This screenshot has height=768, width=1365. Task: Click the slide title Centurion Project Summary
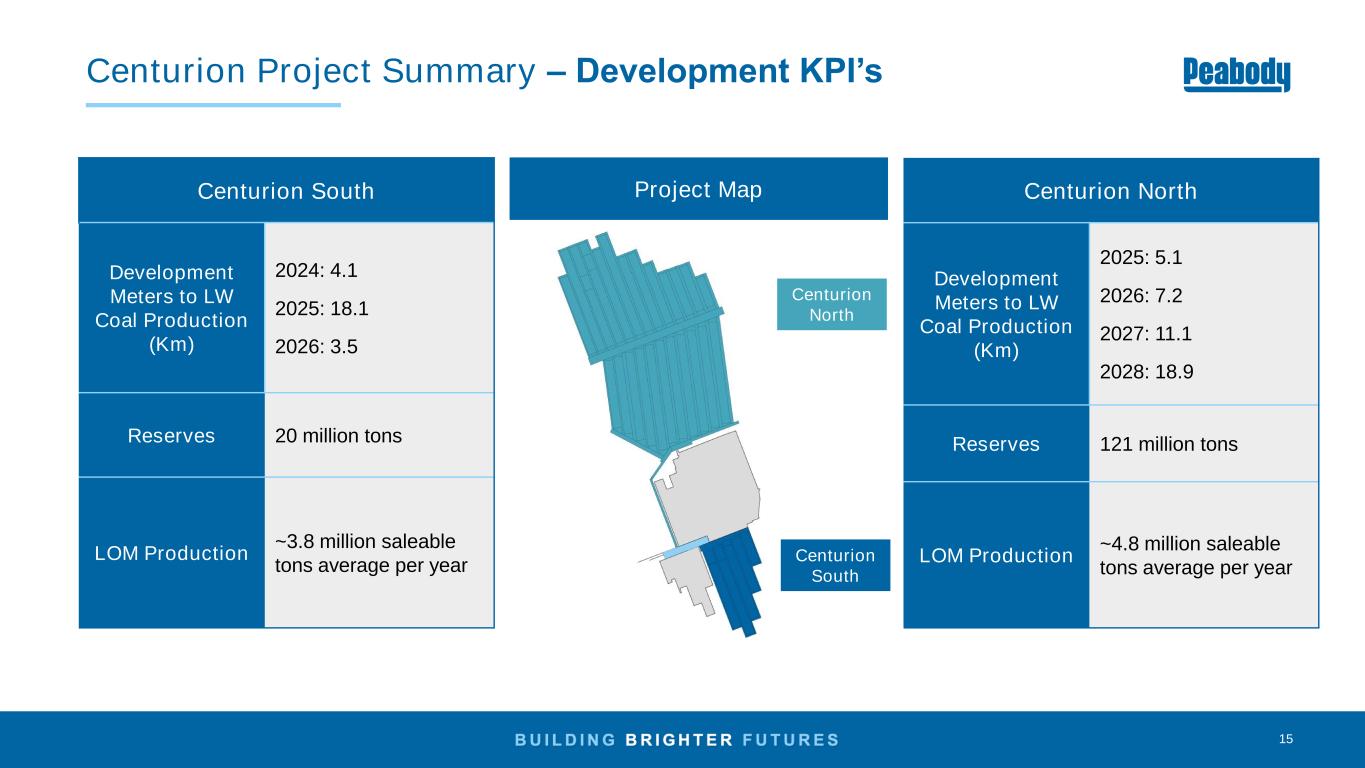309,71
